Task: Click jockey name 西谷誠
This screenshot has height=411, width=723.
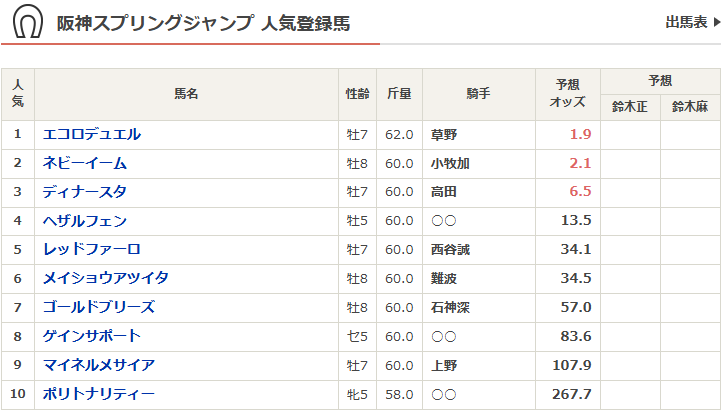Action: [x=450, y=251]
